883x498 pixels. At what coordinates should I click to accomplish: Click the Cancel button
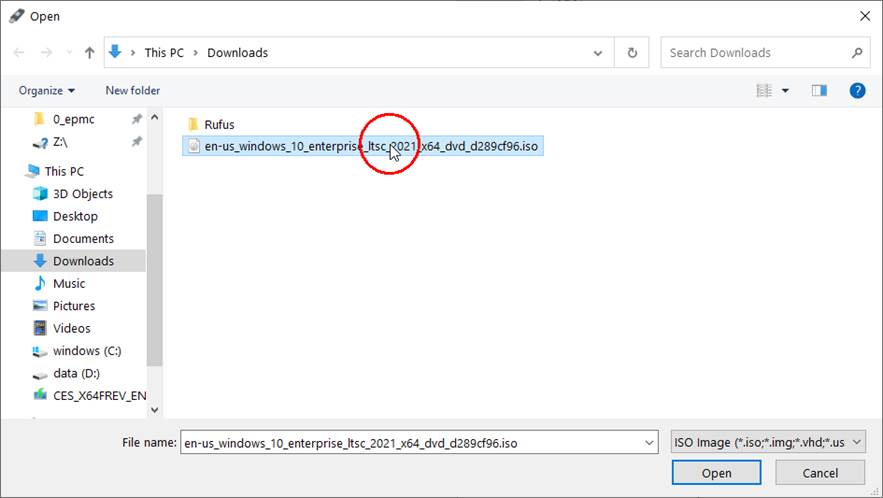coord(820,473)
